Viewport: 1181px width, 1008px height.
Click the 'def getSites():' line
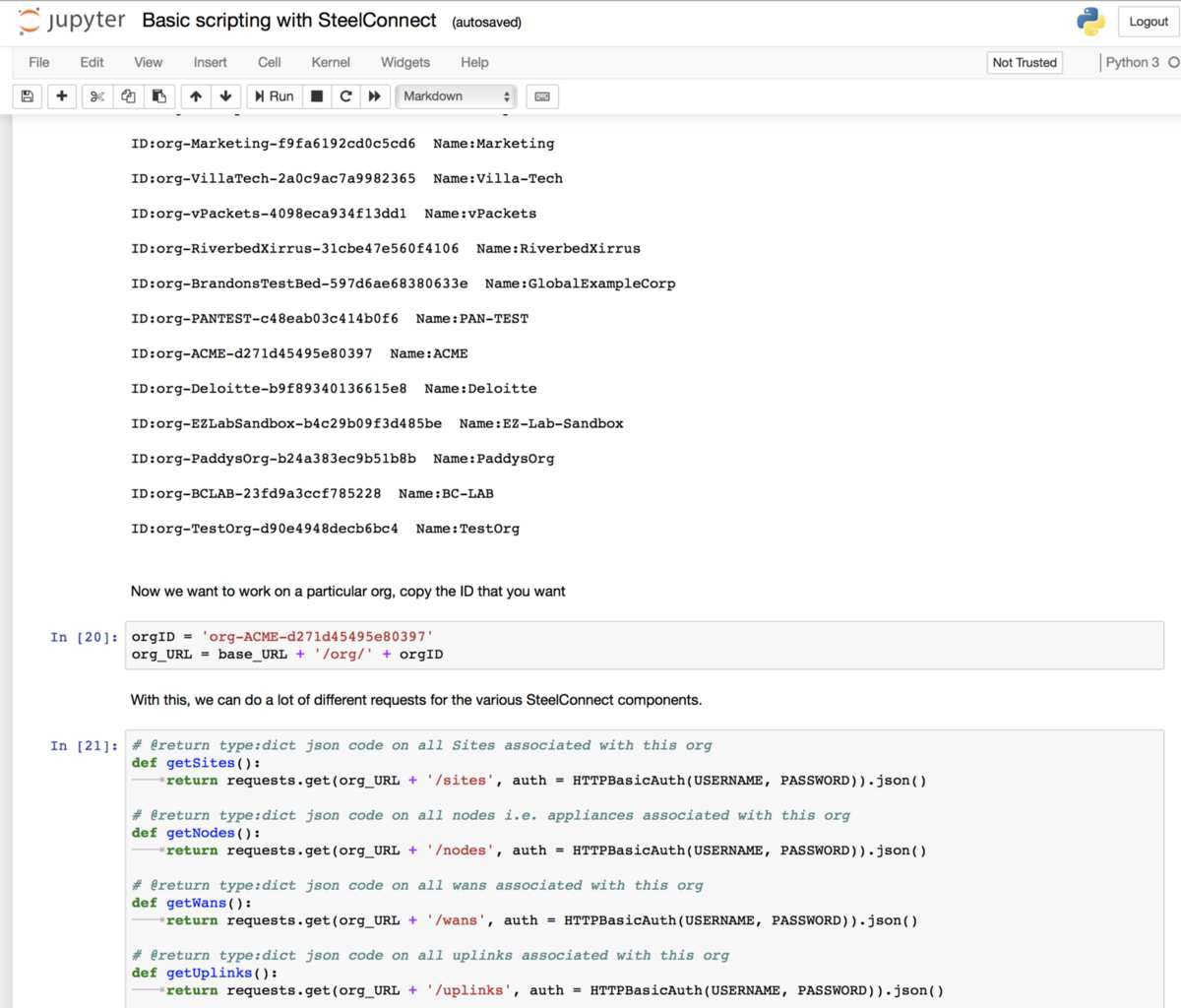(196, 763)
